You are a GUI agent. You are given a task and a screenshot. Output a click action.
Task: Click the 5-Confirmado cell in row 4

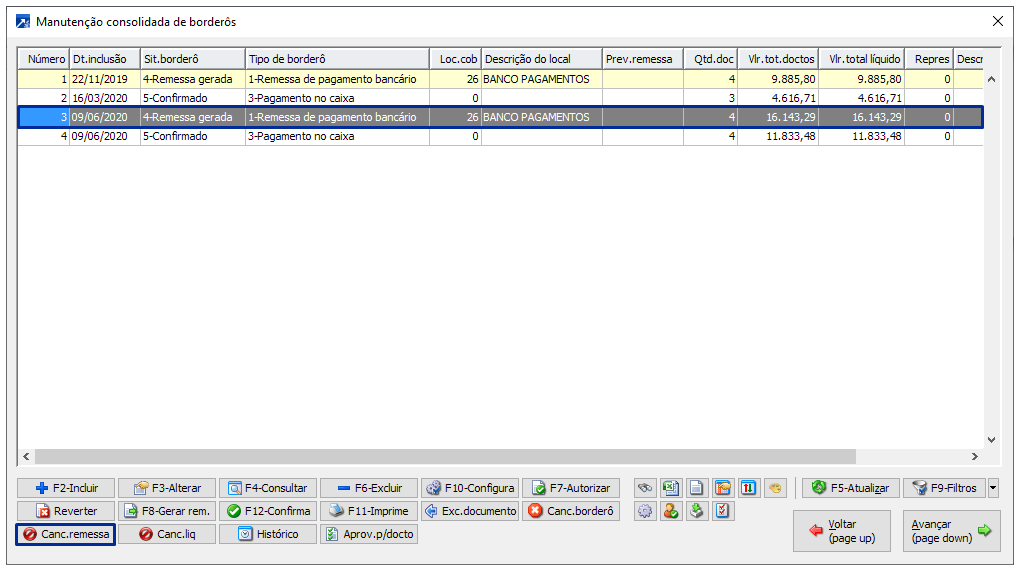pyautogui.click(x=192, y=136)
